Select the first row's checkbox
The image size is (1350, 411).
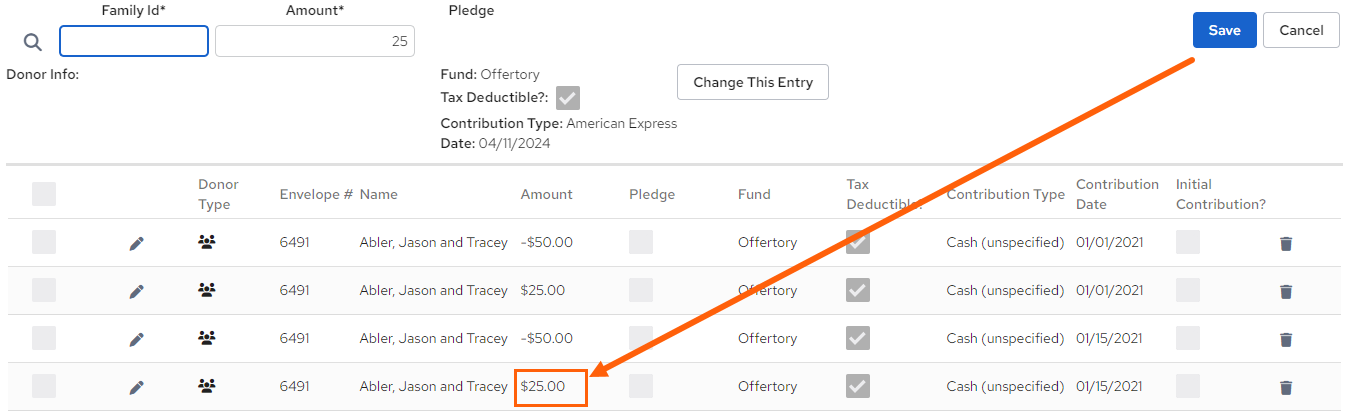(44, 242)
